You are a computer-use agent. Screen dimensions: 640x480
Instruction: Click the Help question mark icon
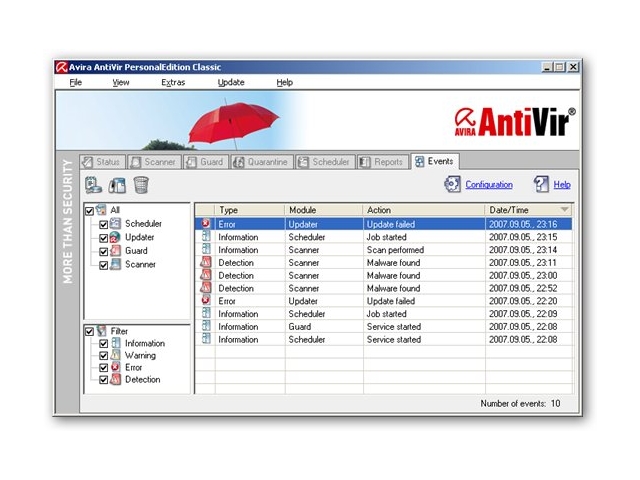point(541,184)
